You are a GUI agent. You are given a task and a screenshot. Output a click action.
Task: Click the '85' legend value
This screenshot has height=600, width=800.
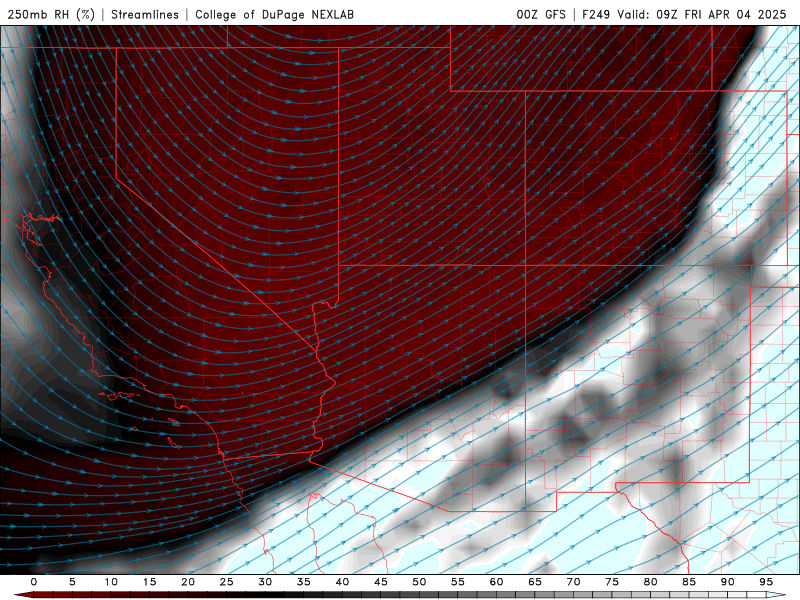pos(688,582)
